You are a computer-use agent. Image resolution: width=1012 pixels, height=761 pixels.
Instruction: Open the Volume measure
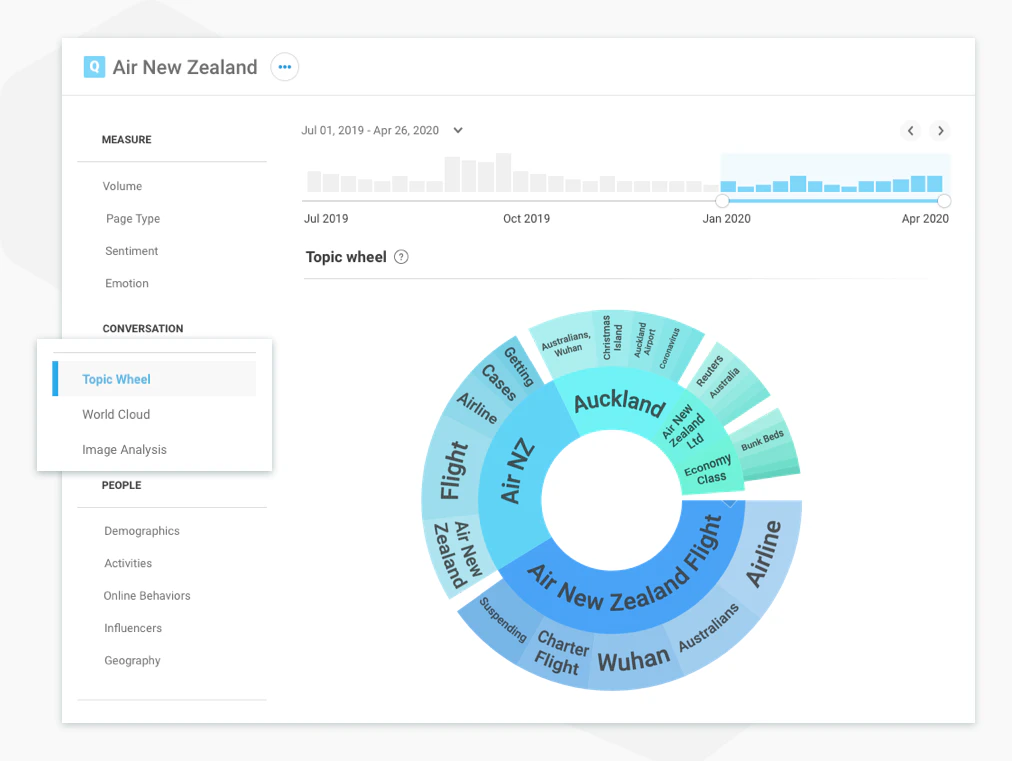click(122, 186)
